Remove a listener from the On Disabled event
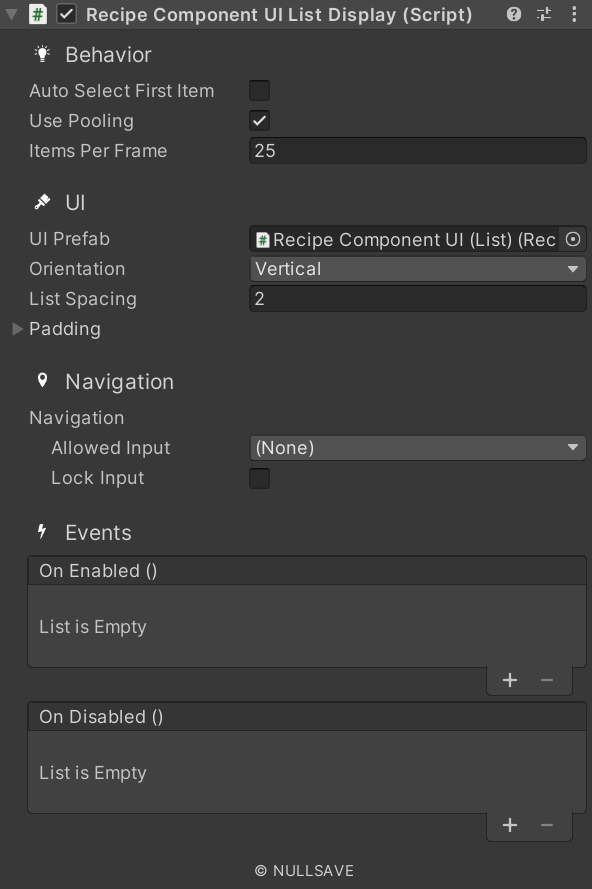The height and width of the screenshot is (889, 592). point(546,825)
